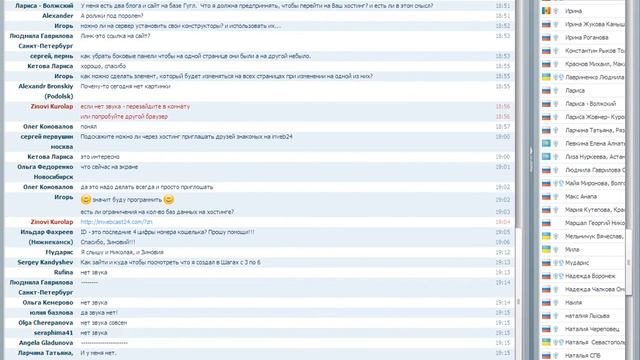640x360 pixels.
Task: Click the audio status icon beside Надежда Воронеж
Action: tap(558, 276)
